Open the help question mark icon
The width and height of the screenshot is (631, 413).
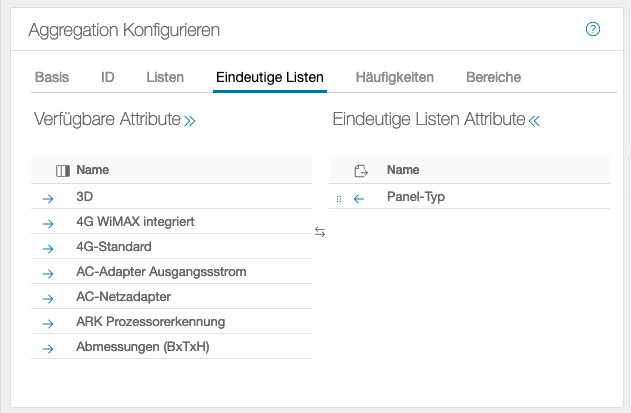point(592,29)
